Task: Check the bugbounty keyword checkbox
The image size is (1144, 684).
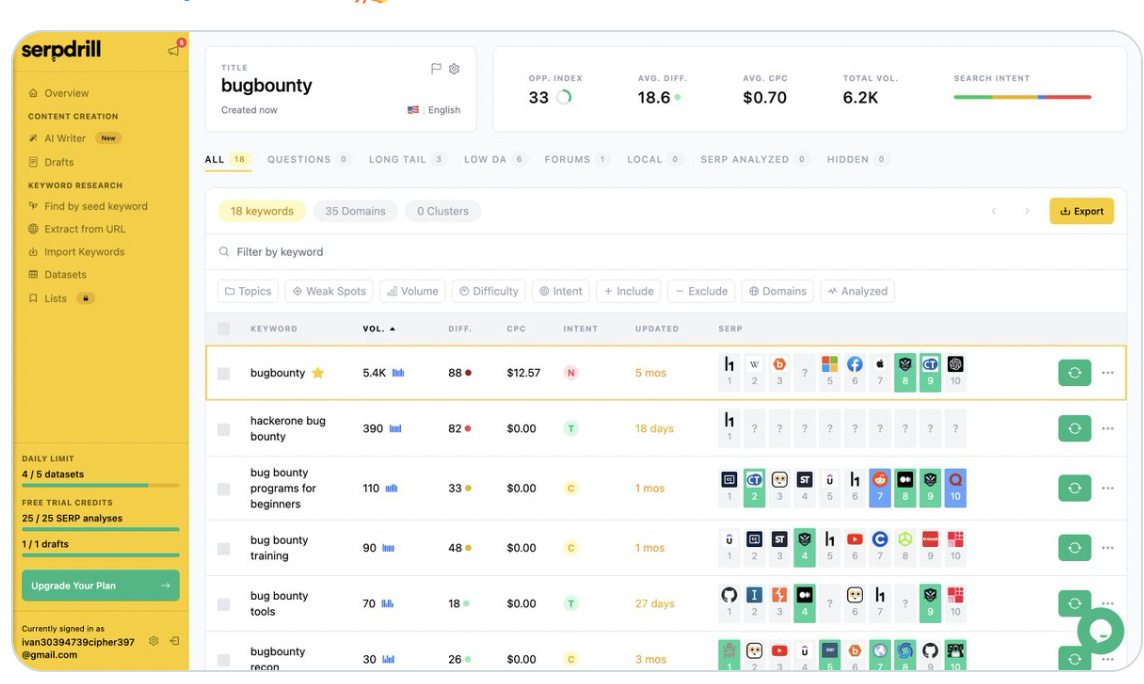Action: (x=224, y=373)
